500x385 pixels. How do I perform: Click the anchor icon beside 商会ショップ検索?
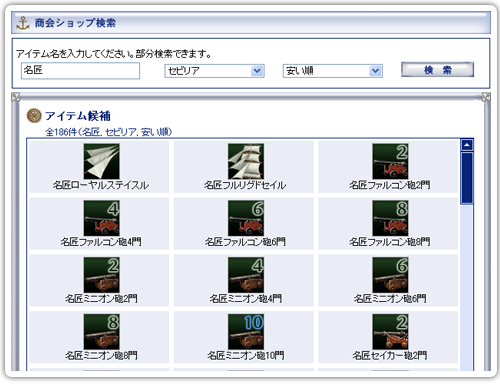click(23, 23)
